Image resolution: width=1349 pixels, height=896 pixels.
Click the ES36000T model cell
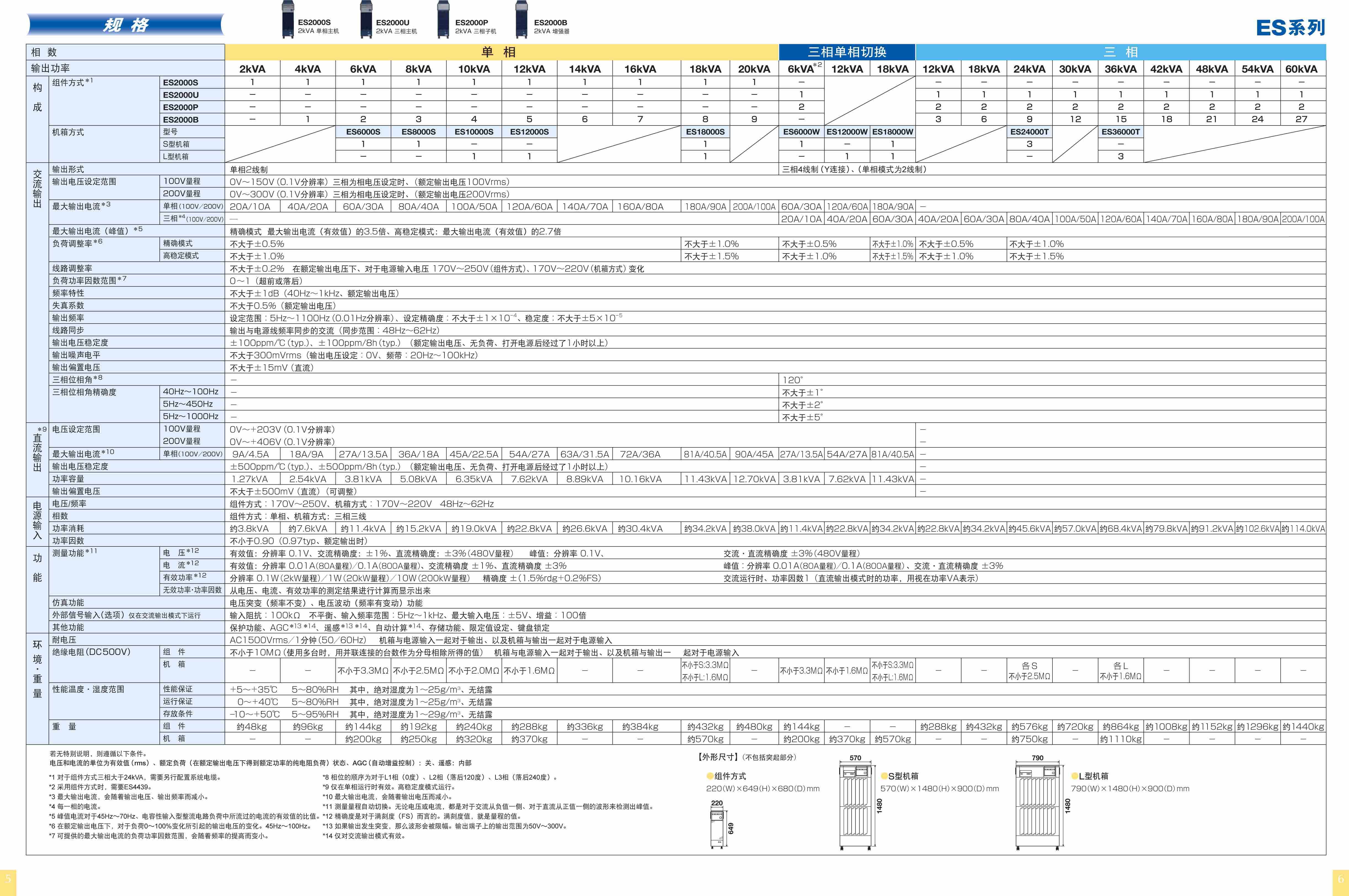point(1121,132)
